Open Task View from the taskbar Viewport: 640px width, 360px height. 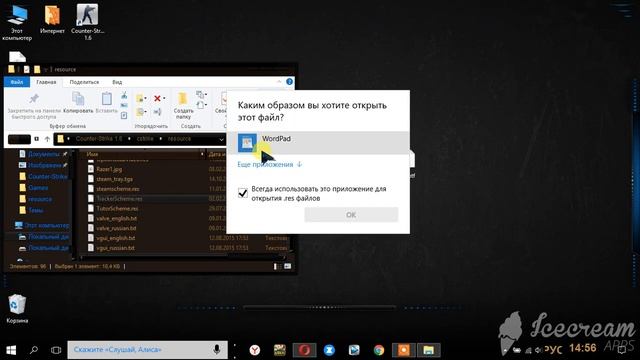(56, 350)
